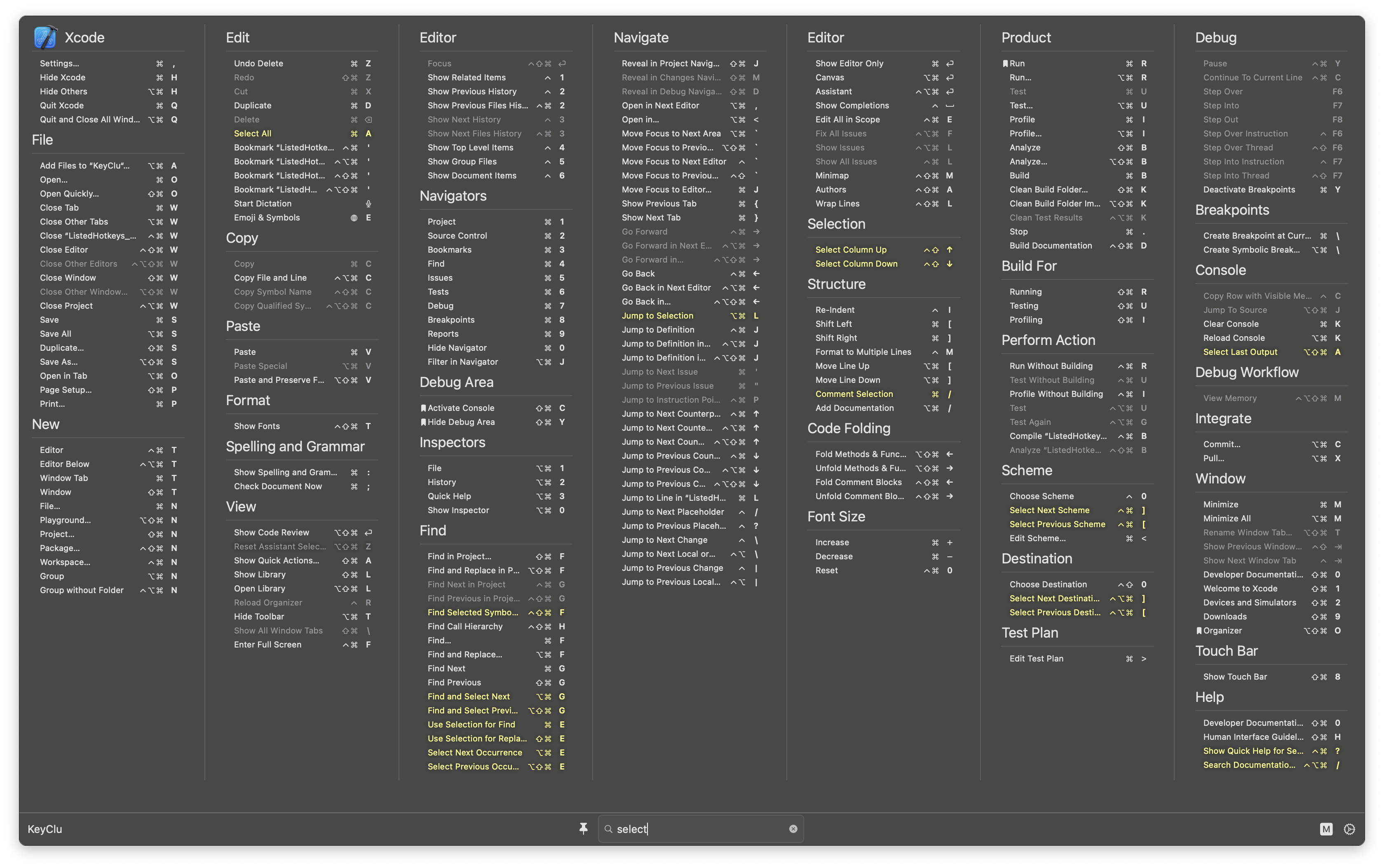Click the magnifier icon in search box
Image resolution: width=1384 pixels, height=868 pixels.
[608, 829]
